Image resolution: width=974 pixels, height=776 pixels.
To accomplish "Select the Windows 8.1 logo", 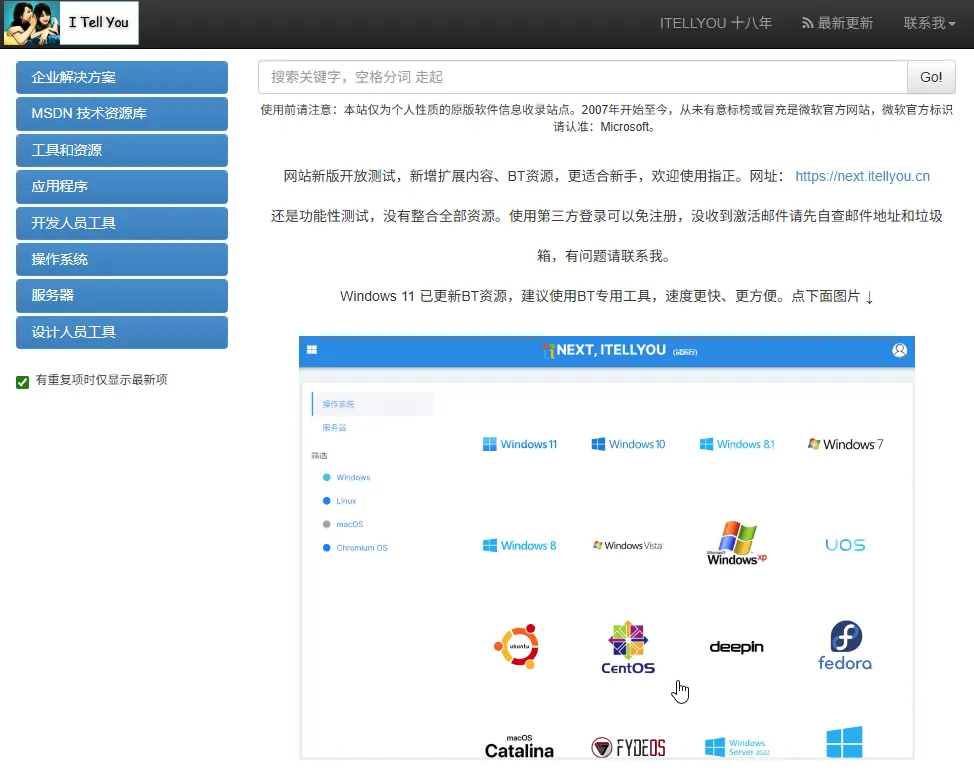I will tap(737, 444).
